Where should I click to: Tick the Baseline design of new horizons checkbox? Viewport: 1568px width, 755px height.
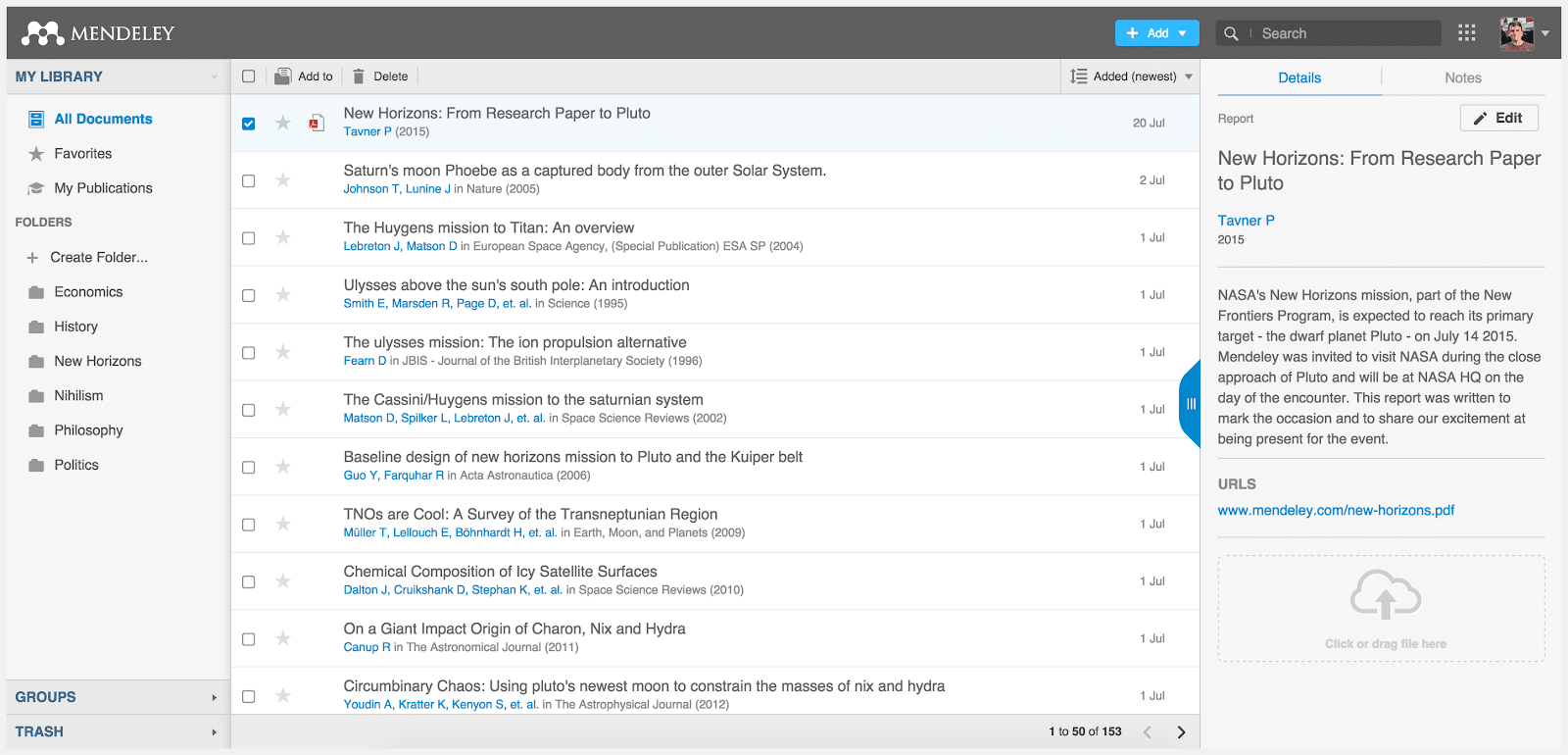[x=249, y=468]
